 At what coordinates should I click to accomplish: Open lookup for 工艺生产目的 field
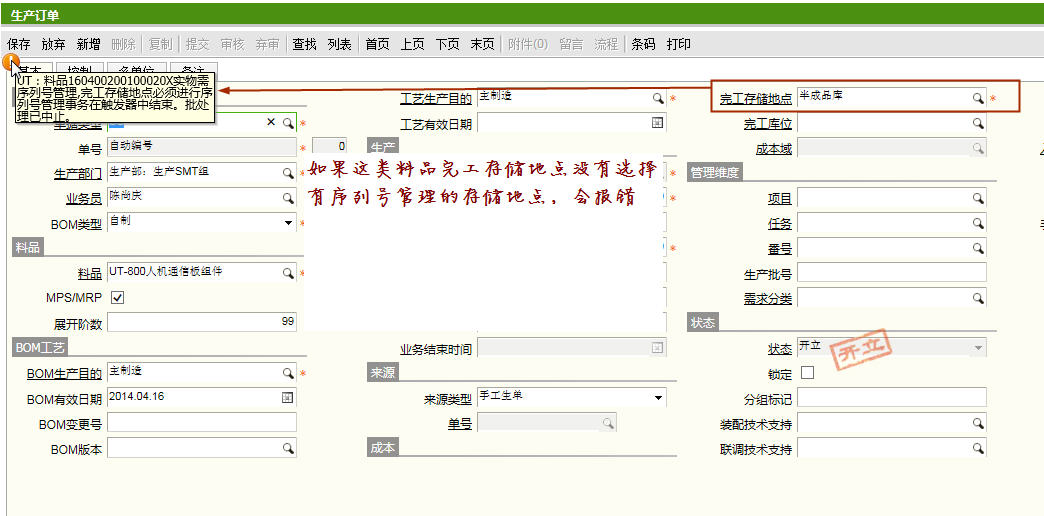(x=658, y=98)
